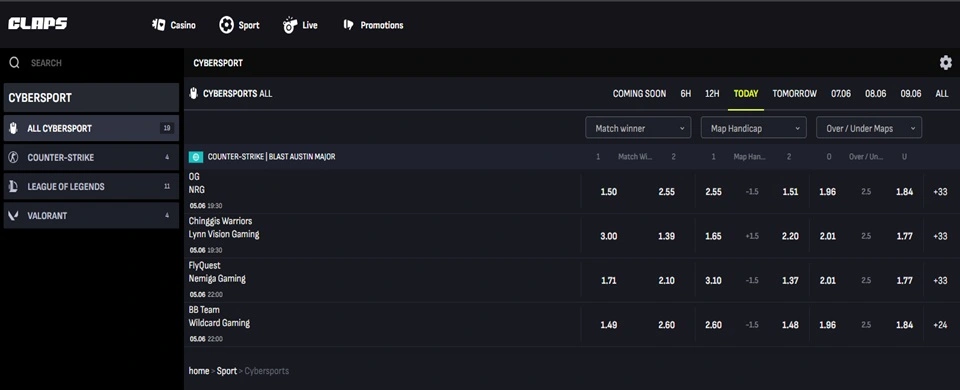Bet BB Team win at 1.49

(x=609, y=325)
